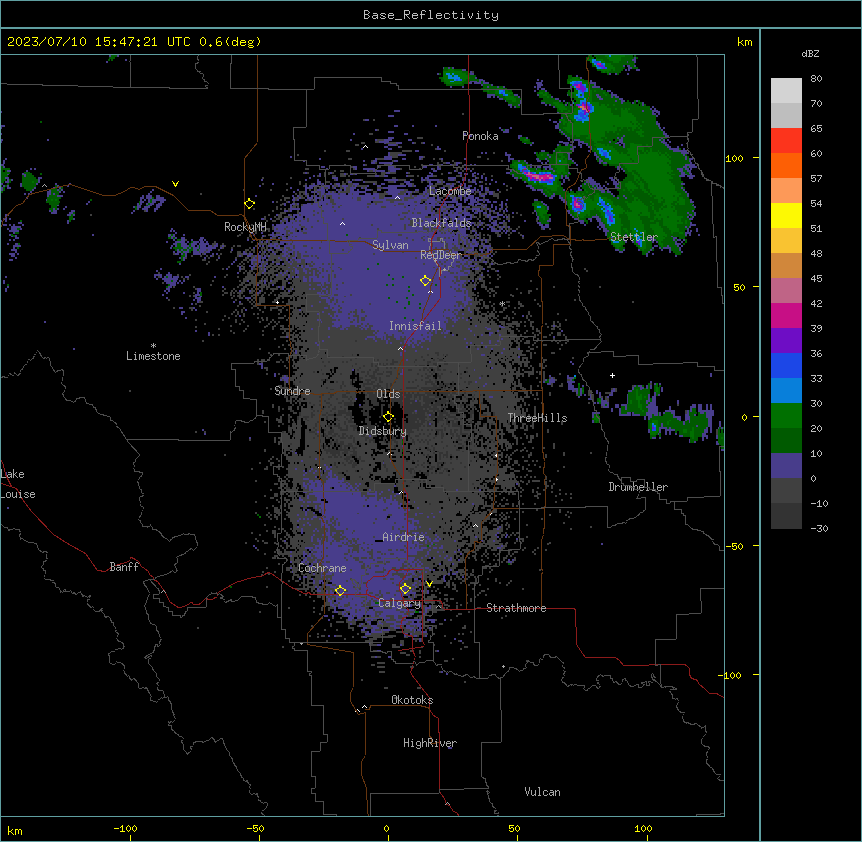This screenshot has height=842, width=862.
Task: Click the Drumheller label
Action: coord(638,487)
